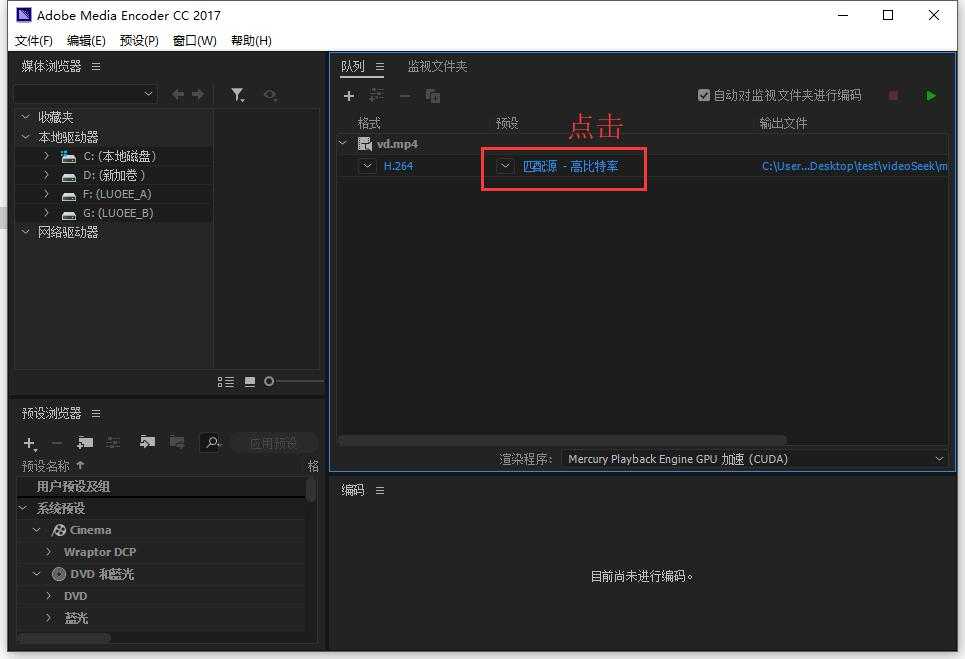Expand the 蓝光 preset folder

[x=49, y=618]
